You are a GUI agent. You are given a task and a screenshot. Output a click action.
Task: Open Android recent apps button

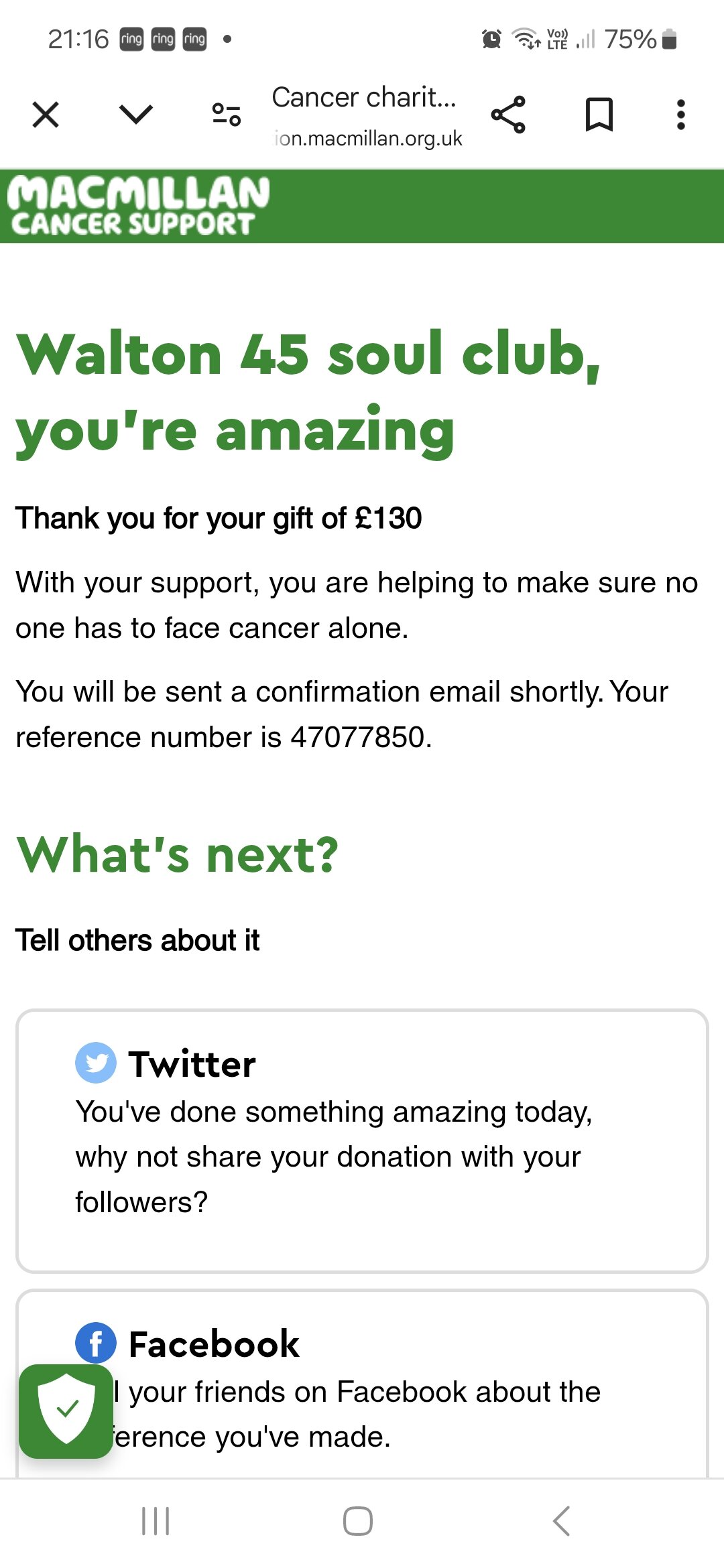156,1521
